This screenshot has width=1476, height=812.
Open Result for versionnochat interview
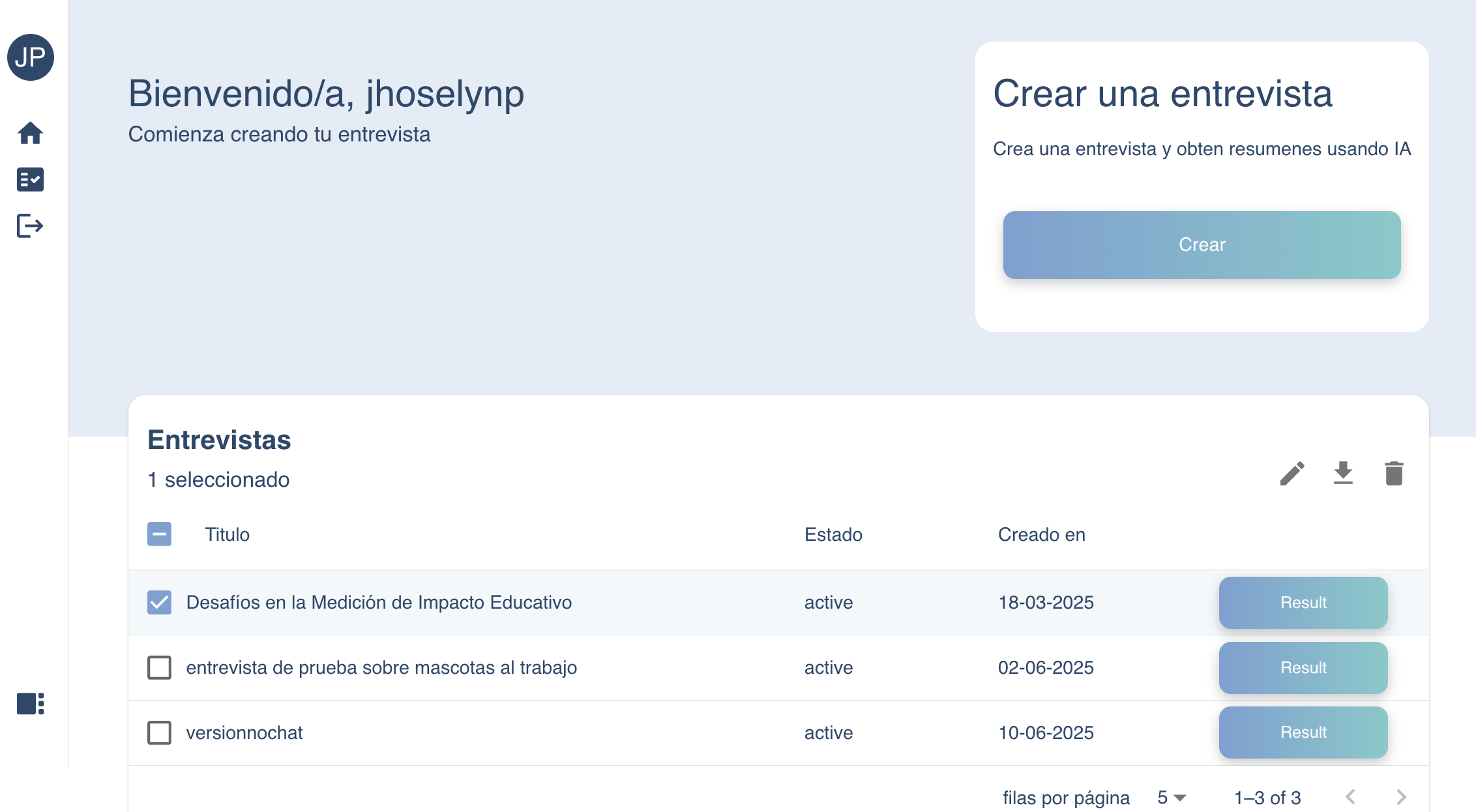1303,732
